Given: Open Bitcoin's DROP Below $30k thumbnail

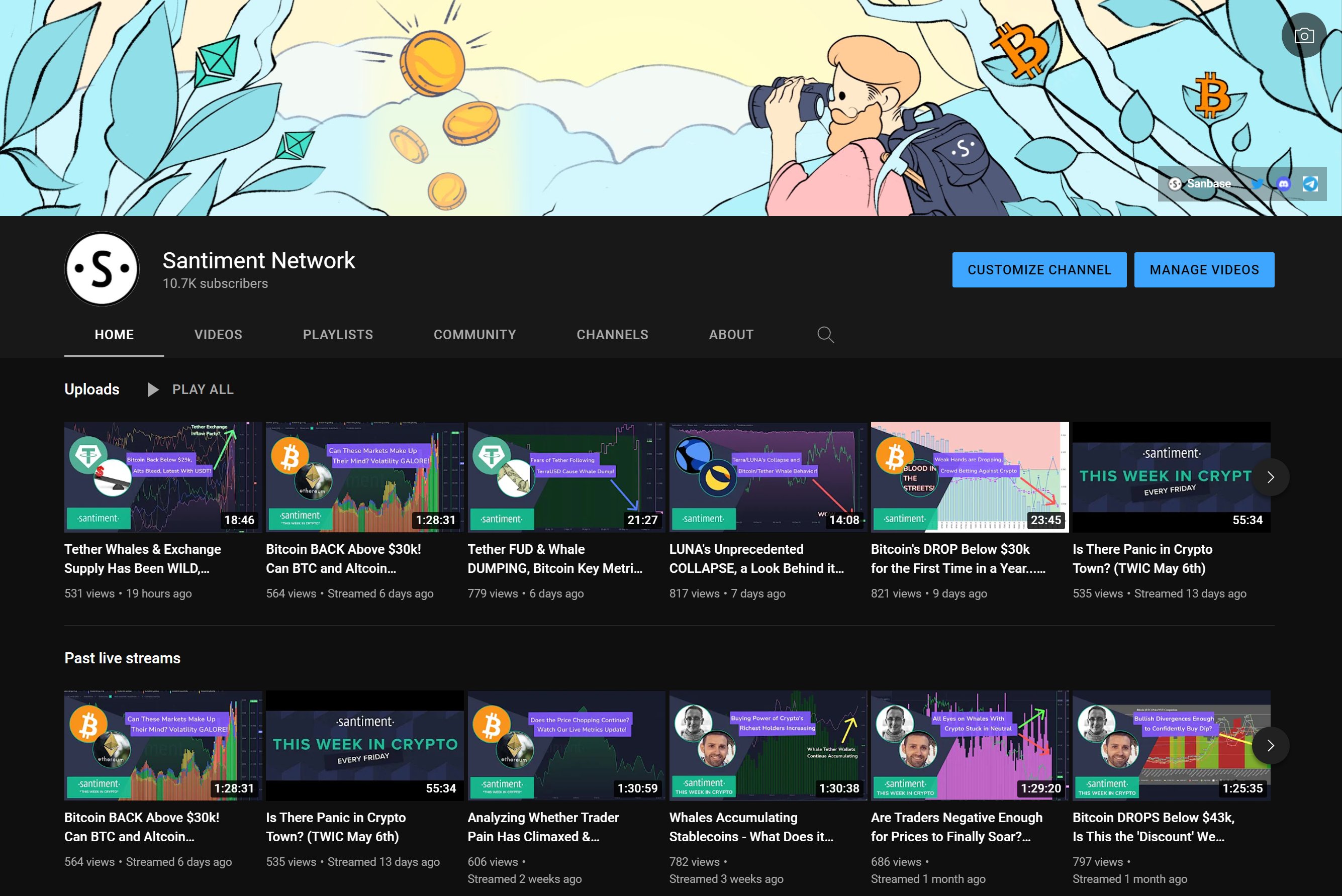Looking at the screenshot, I should tap(970, 478).
